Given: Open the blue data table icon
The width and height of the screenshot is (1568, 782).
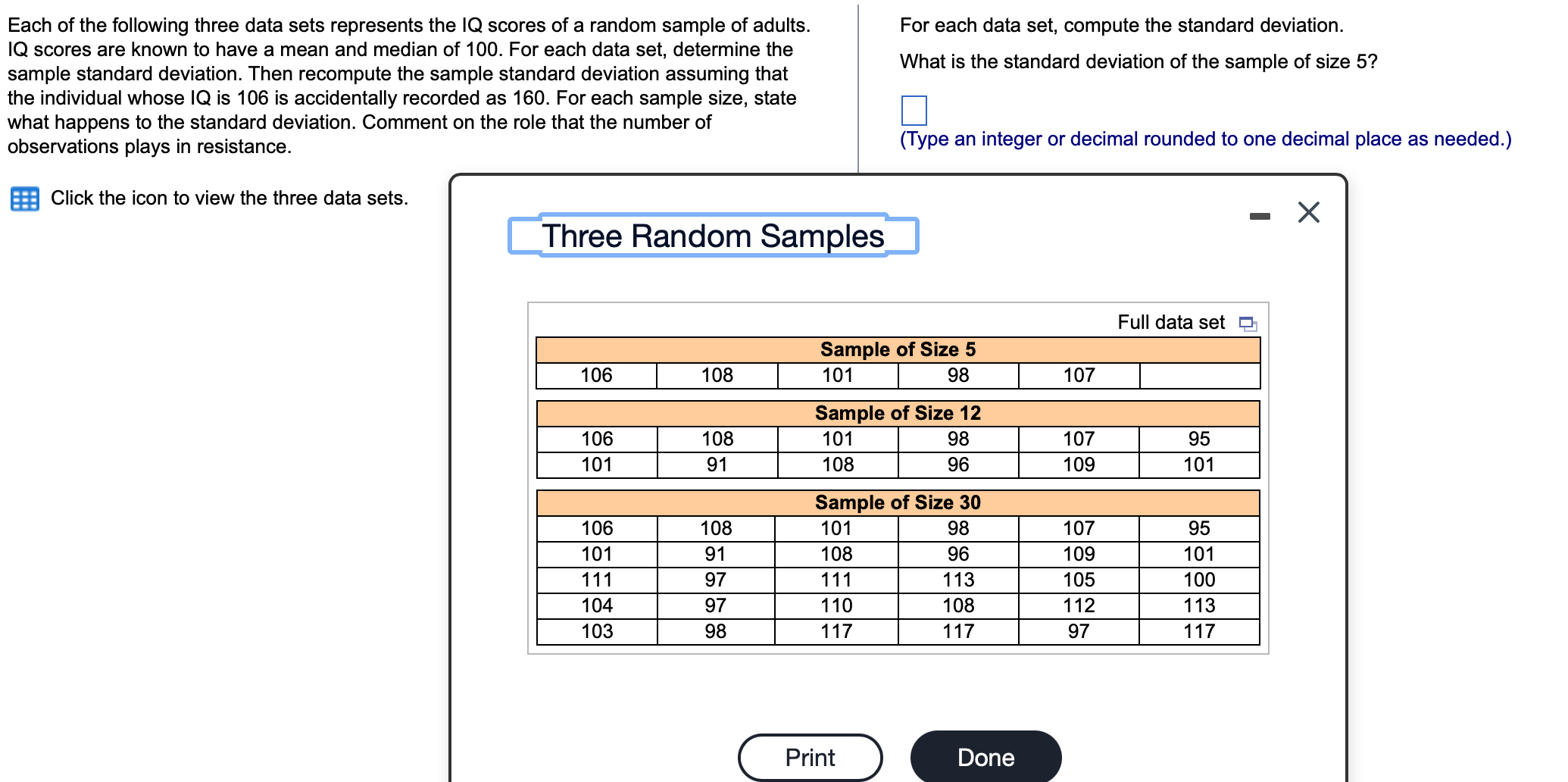Looking at the screenshot, I should (24, 199).
